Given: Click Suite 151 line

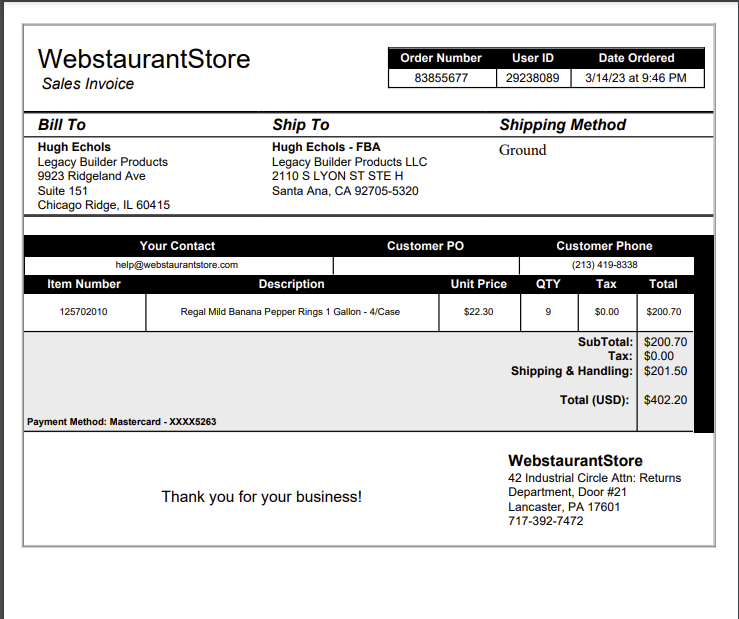Looking at the screenshot, I should [63, 191].
